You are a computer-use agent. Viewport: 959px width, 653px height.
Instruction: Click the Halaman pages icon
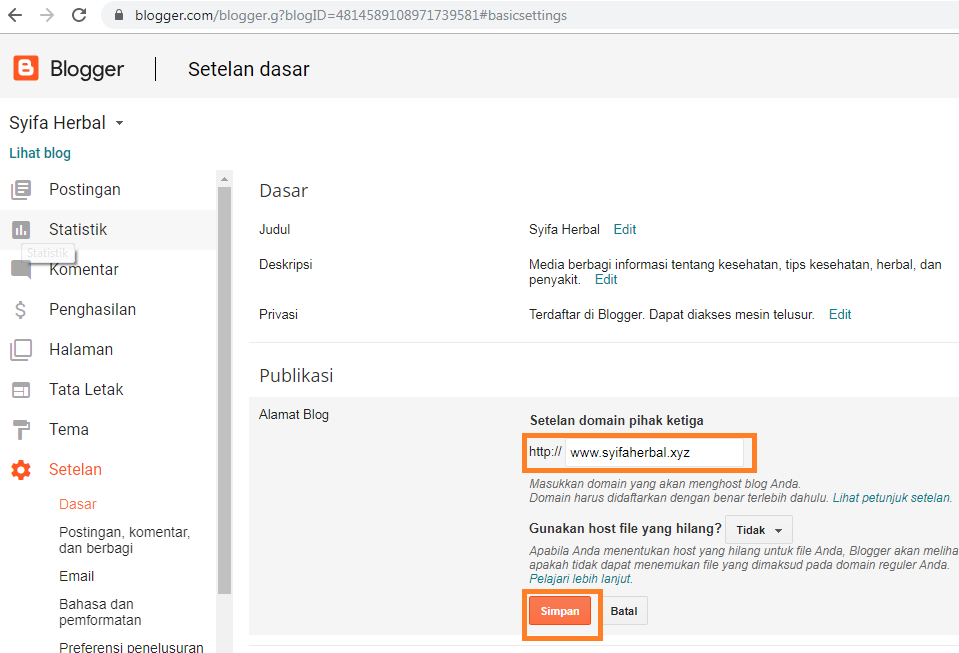coord(21,350)
